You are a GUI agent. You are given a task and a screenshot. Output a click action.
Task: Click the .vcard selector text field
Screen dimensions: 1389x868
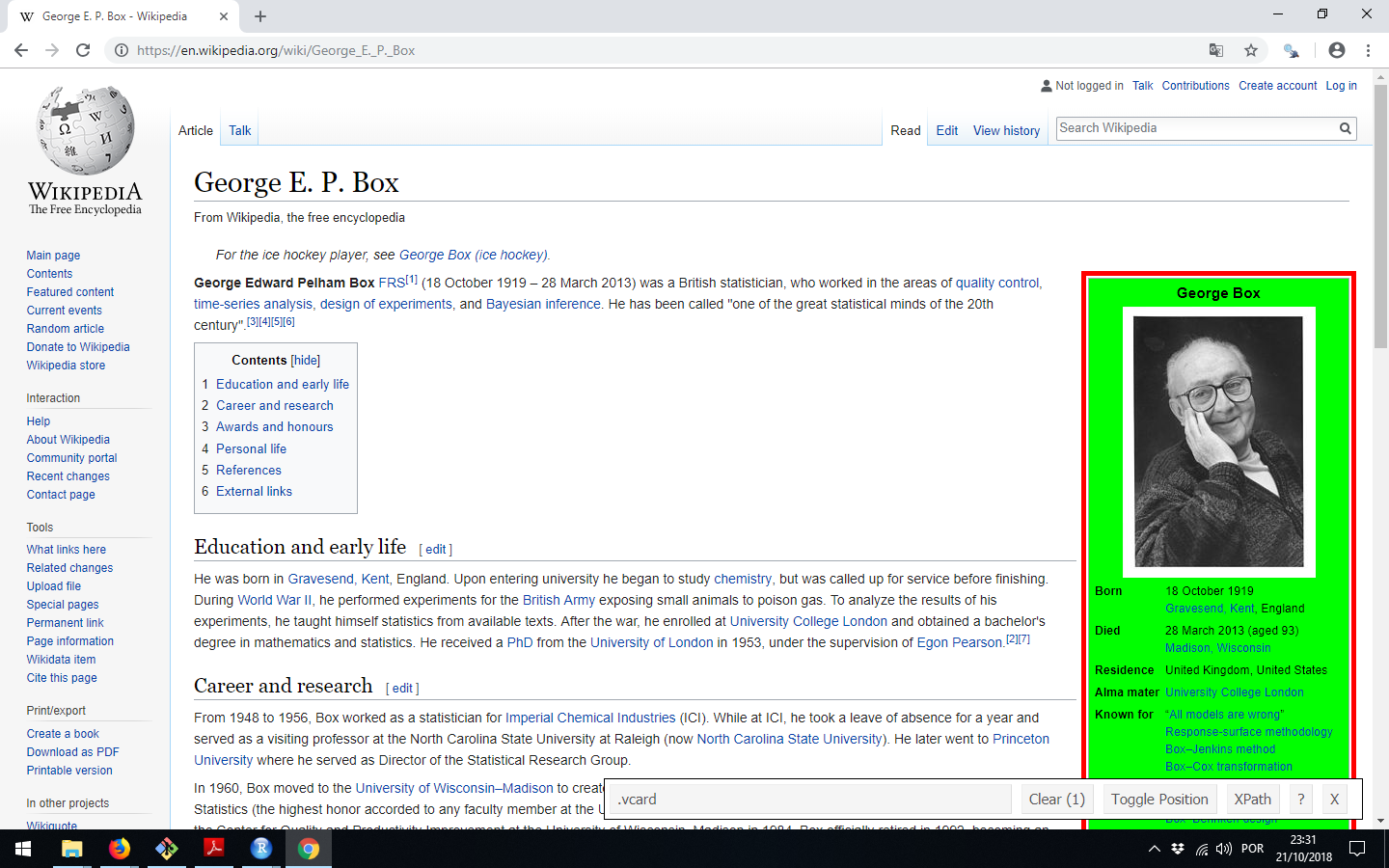pos(811,800)
